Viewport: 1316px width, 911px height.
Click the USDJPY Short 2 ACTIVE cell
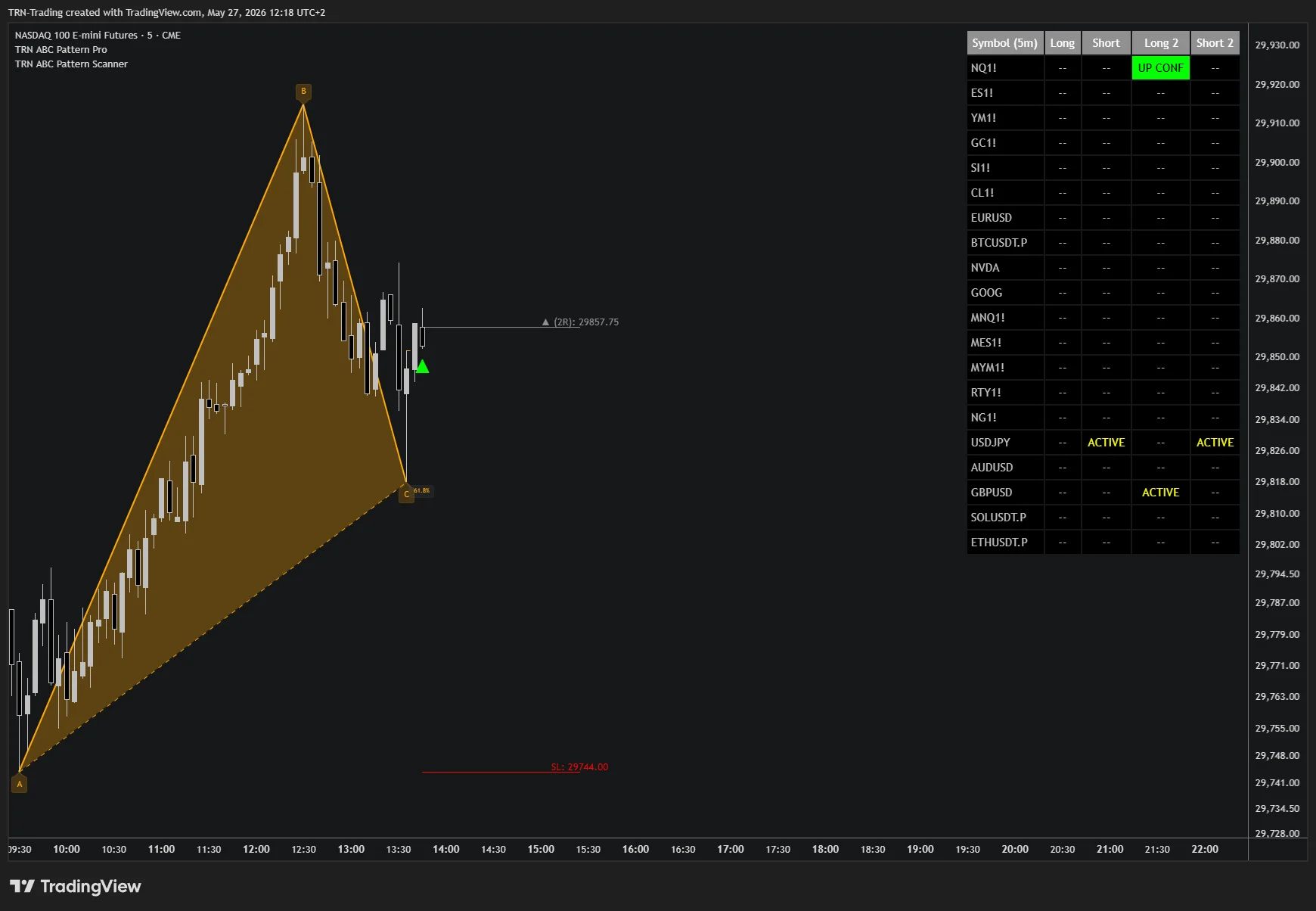tap(1215, 443)
